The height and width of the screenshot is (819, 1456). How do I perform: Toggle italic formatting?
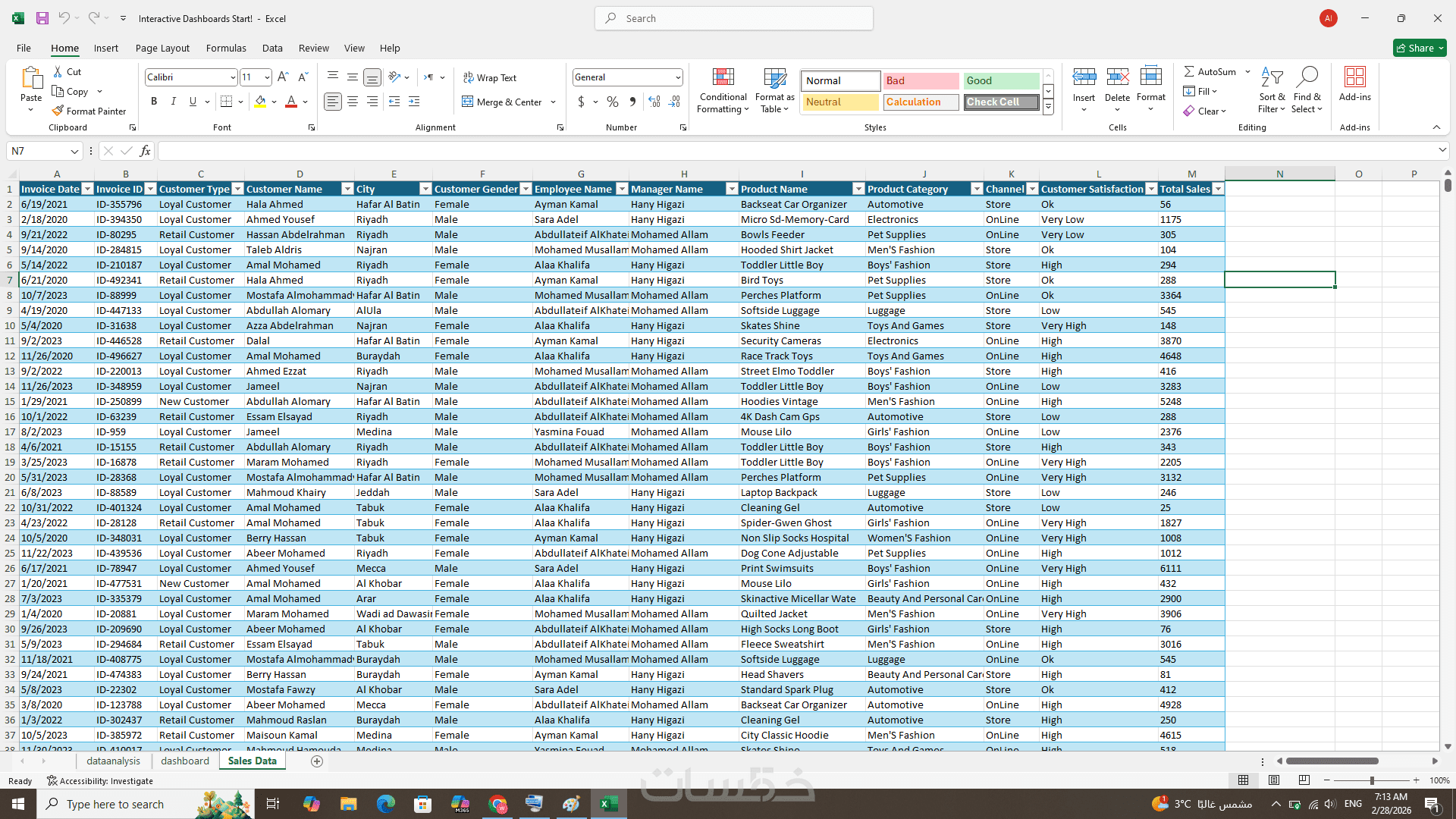(174, 102)
